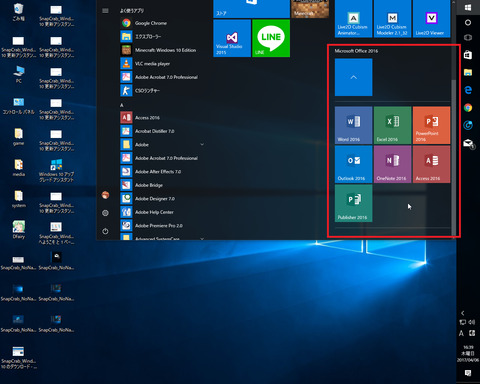Open Adobe Help Center
Screen dimensions: 480x384
[163, 212]
